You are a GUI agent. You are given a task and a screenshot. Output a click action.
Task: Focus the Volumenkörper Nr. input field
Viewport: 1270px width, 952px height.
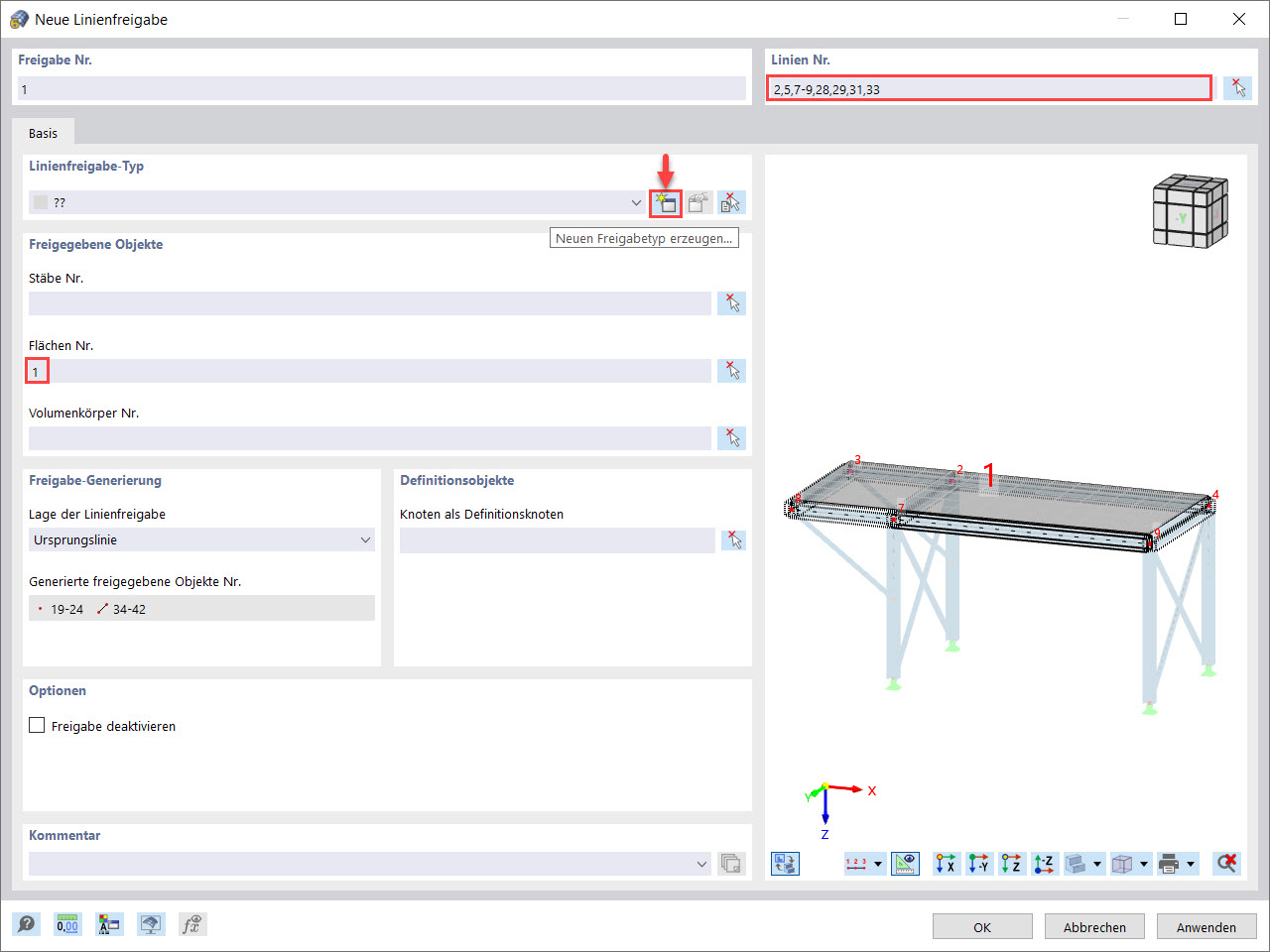tap(370, 438)
